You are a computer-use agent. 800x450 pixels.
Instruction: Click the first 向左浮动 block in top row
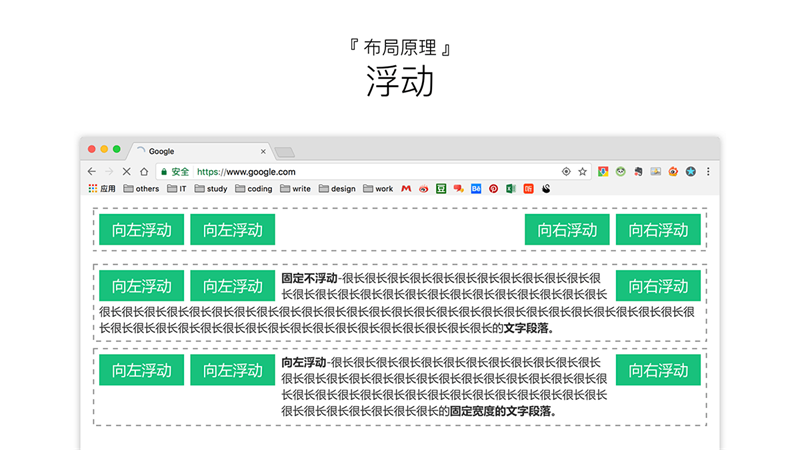[142, 230]
